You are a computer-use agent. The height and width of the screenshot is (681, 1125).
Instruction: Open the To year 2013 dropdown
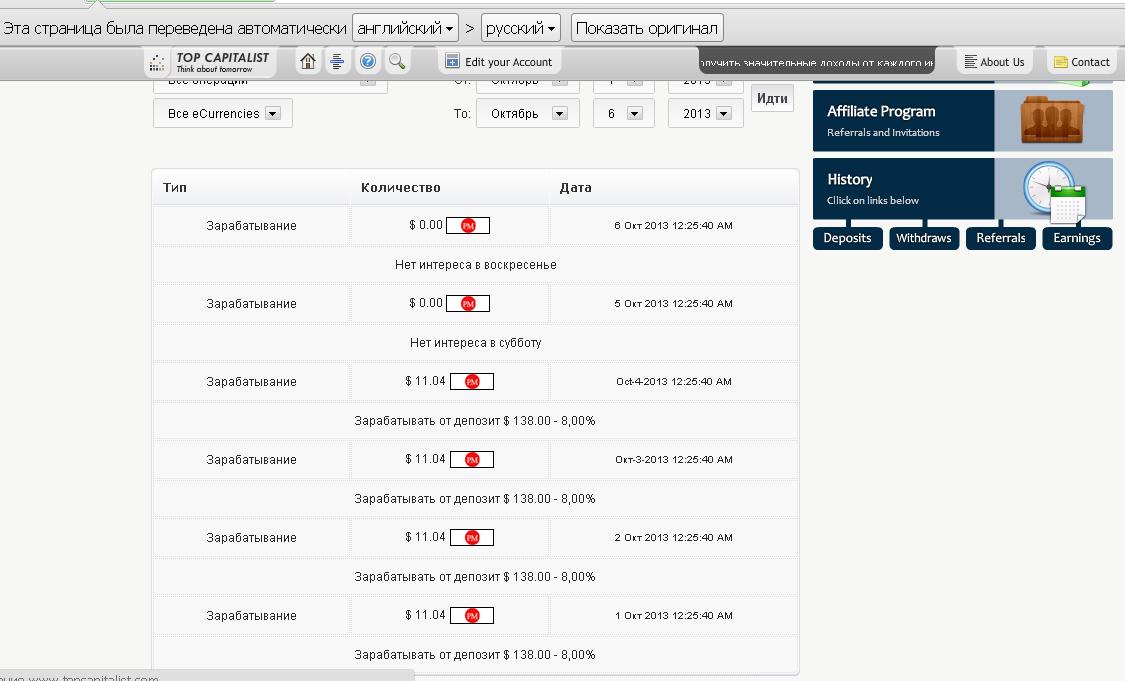705,114
